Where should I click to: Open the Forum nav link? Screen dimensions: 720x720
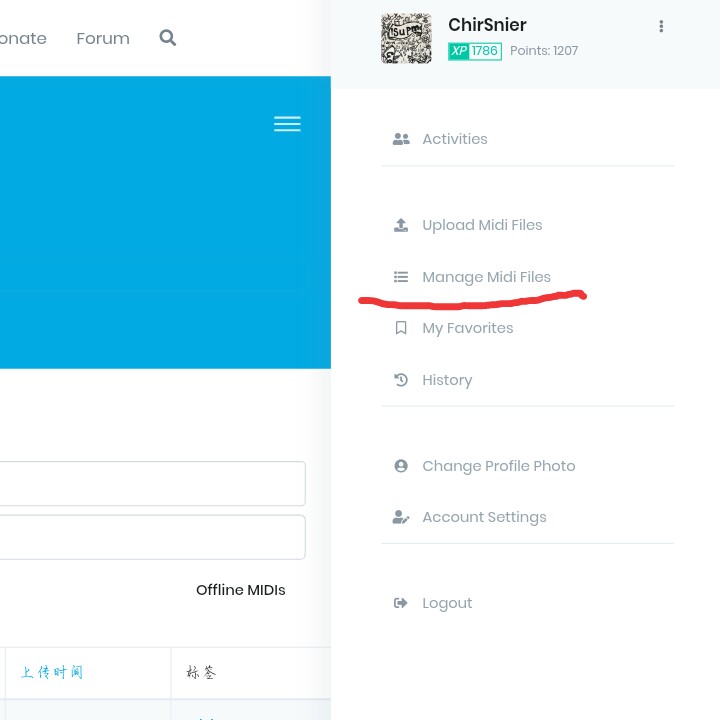(x=103, y=38)
